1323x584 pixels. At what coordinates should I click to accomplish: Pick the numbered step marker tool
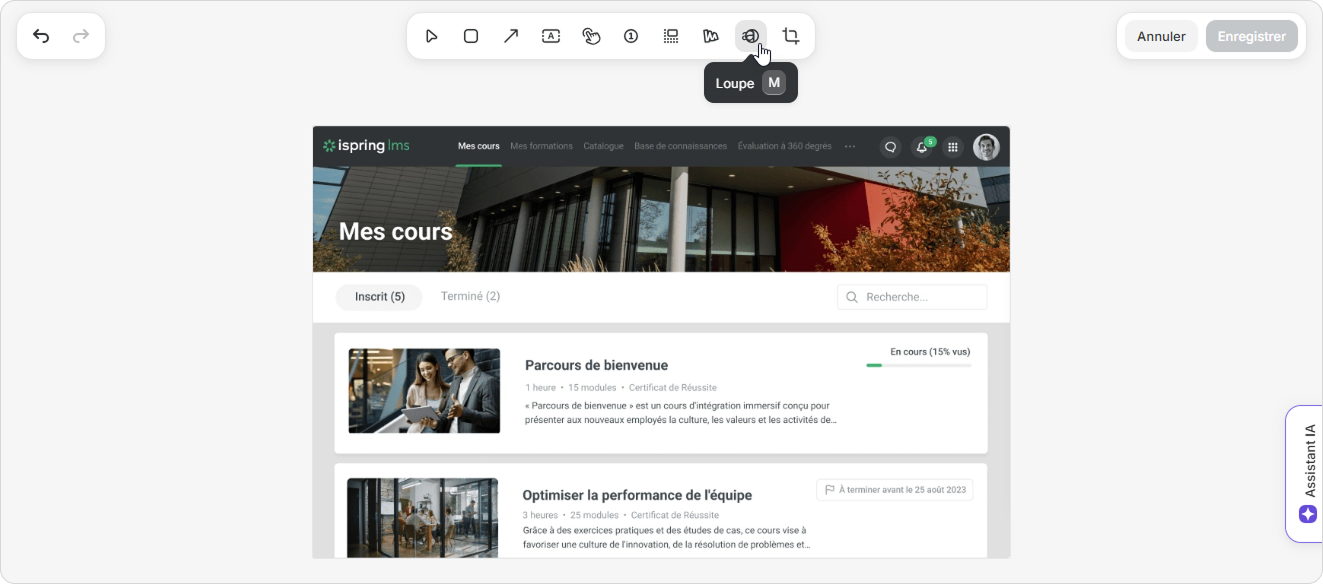tap(631, 36)
